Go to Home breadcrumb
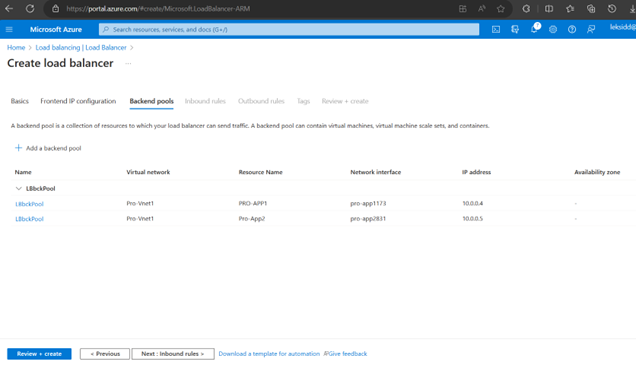 tap(16, 47)
